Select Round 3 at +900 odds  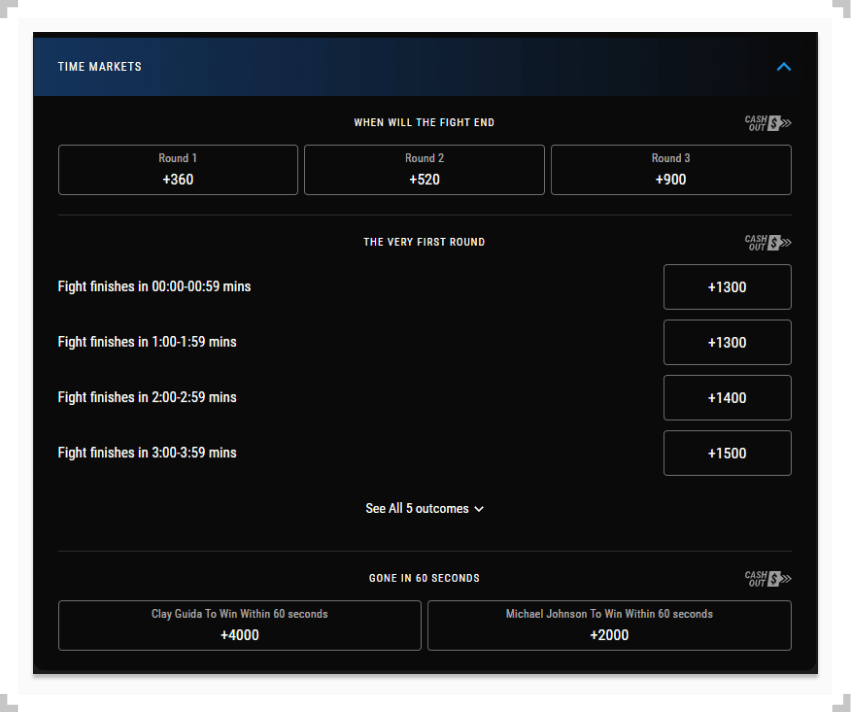(x=671, y=170)
